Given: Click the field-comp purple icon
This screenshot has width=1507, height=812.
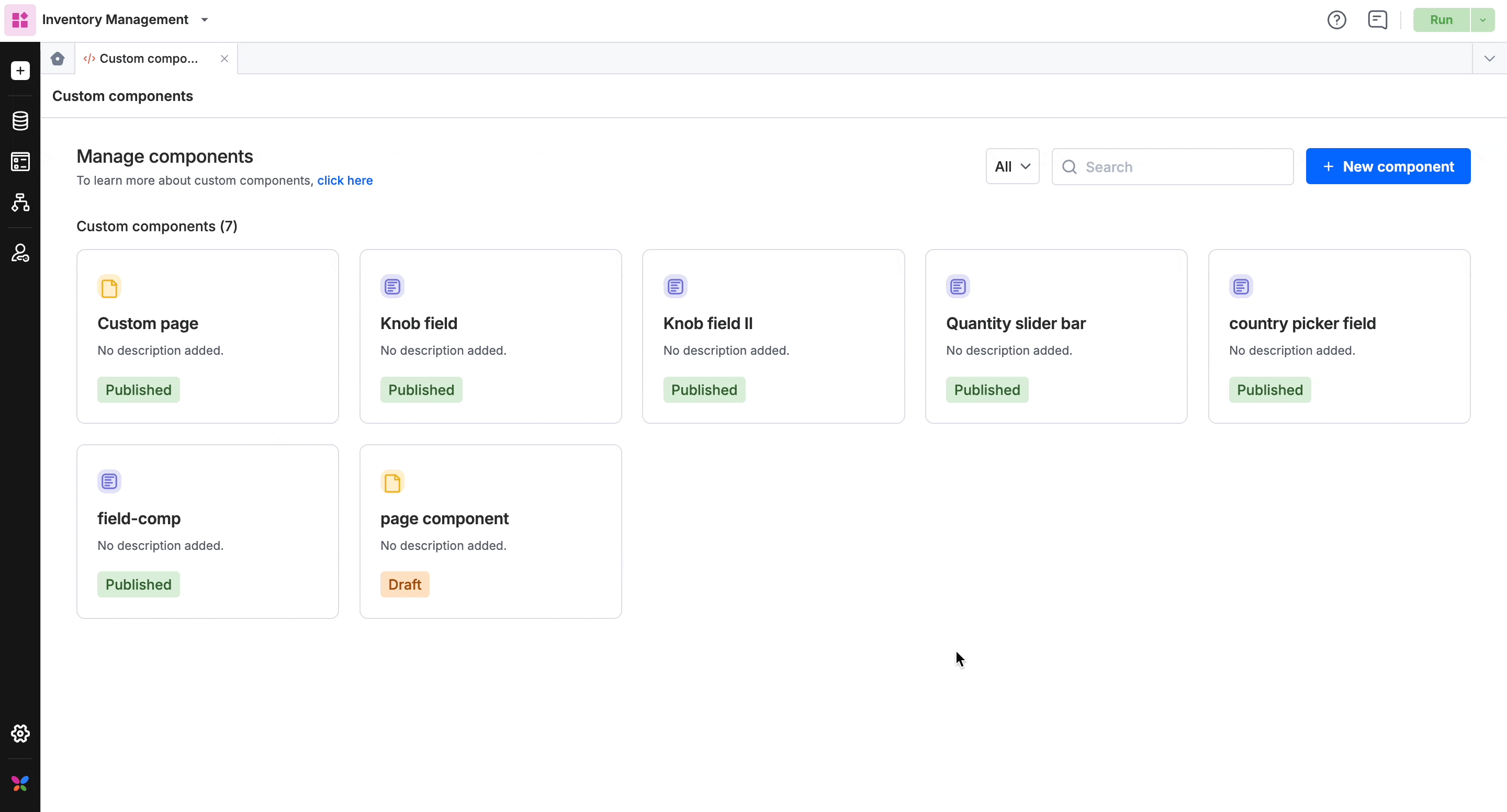Looking at the screenshot, I should (x=109, y=481).
